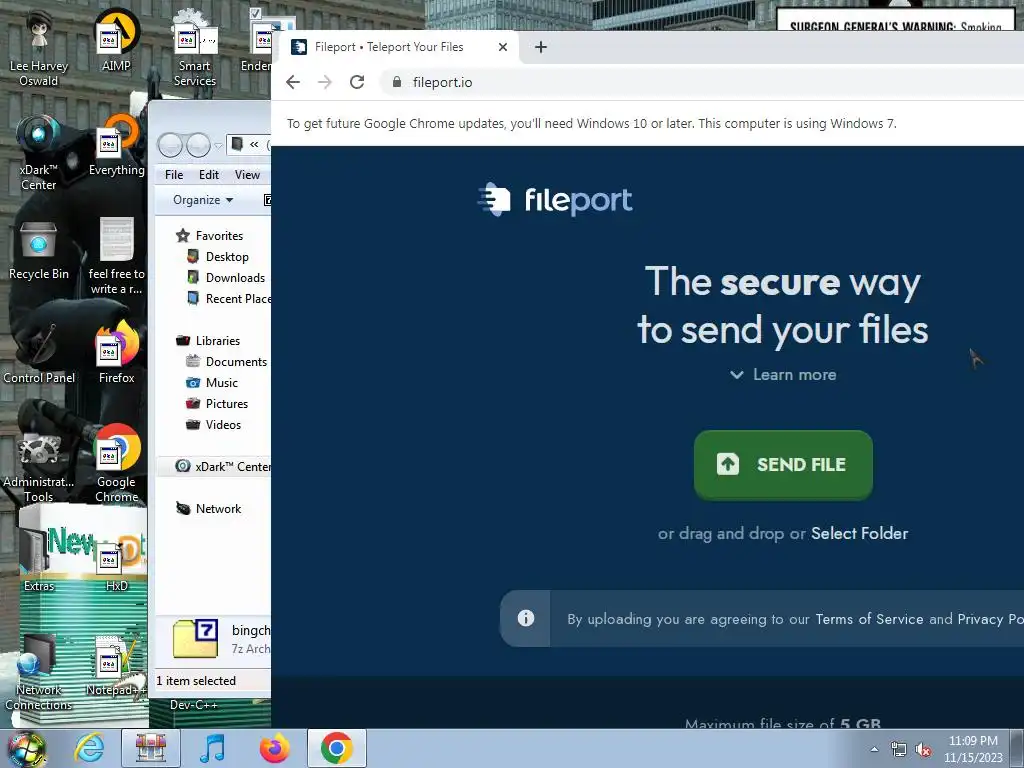Open the View menu in Explorer

[248, 175]
